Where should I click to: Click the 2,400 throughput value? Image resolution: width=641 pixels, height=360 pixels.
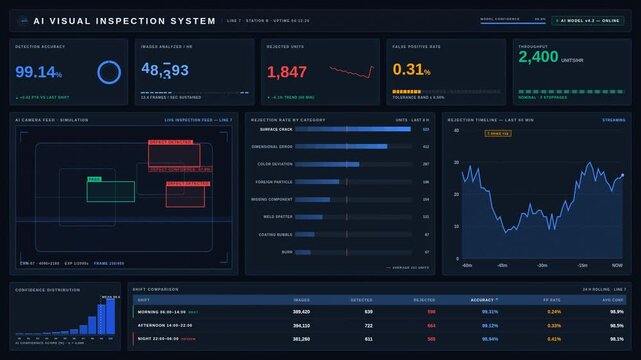point(538,57)
